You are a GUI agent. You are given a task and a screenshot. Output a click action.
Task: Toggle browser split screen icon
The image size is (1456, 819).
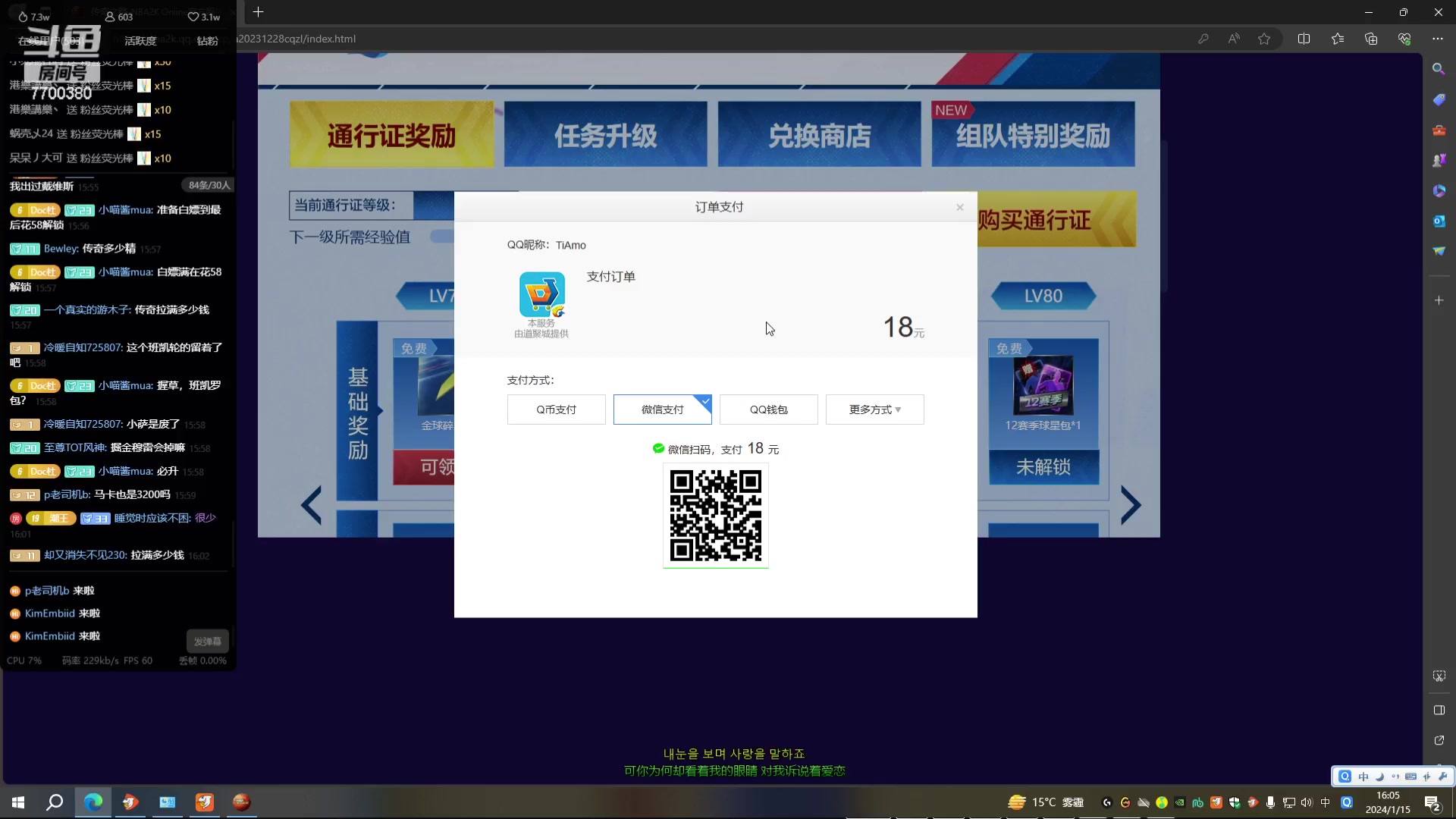coord(1304,39)
